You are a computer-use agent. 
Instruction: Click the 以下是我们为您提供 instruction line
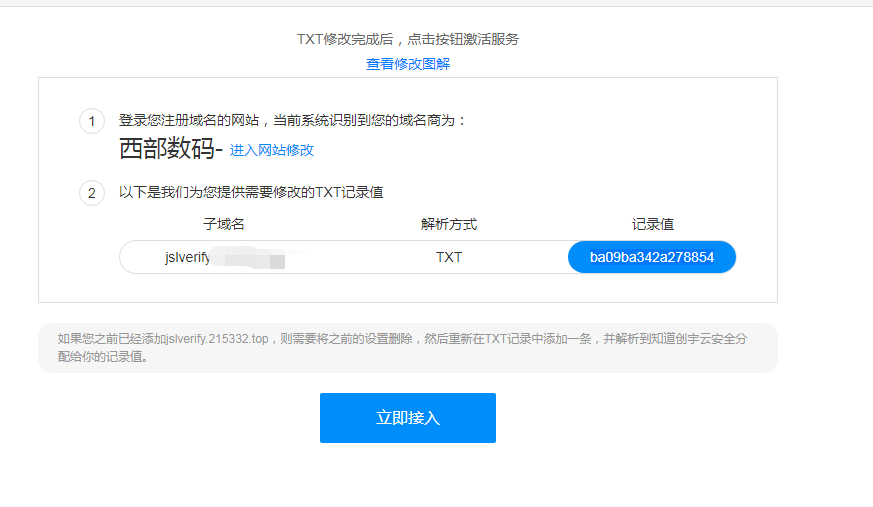(251, 192)
